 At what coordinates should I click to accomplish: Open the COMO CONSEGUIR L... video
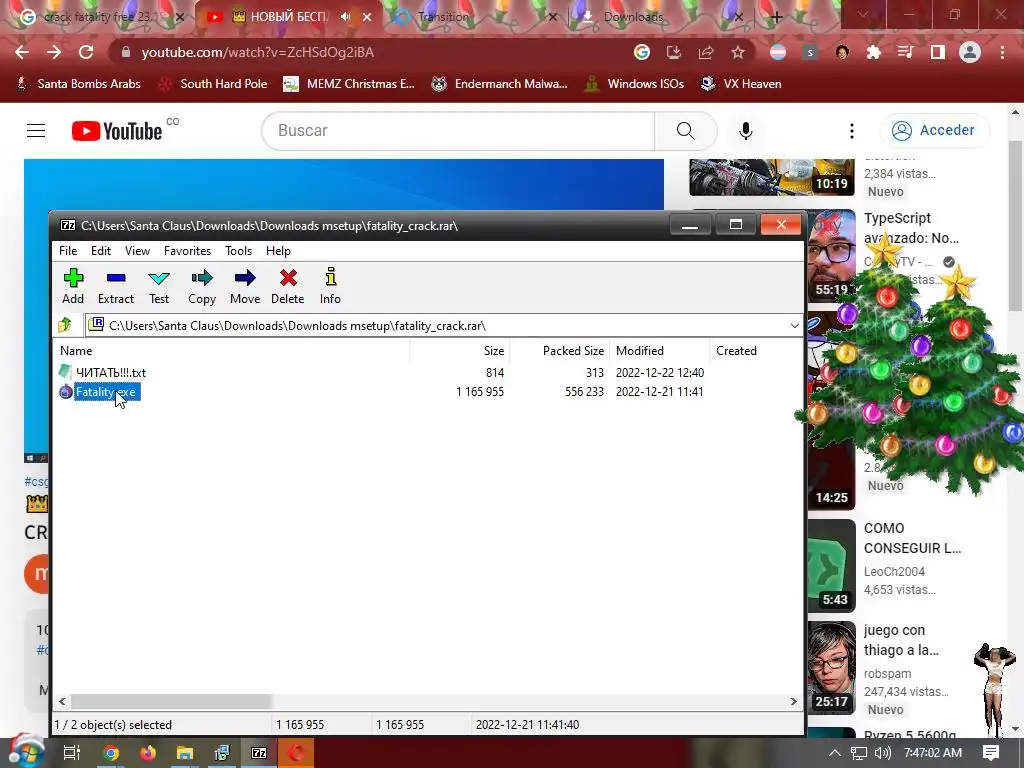pyautogui.click(x=912, y=538)
